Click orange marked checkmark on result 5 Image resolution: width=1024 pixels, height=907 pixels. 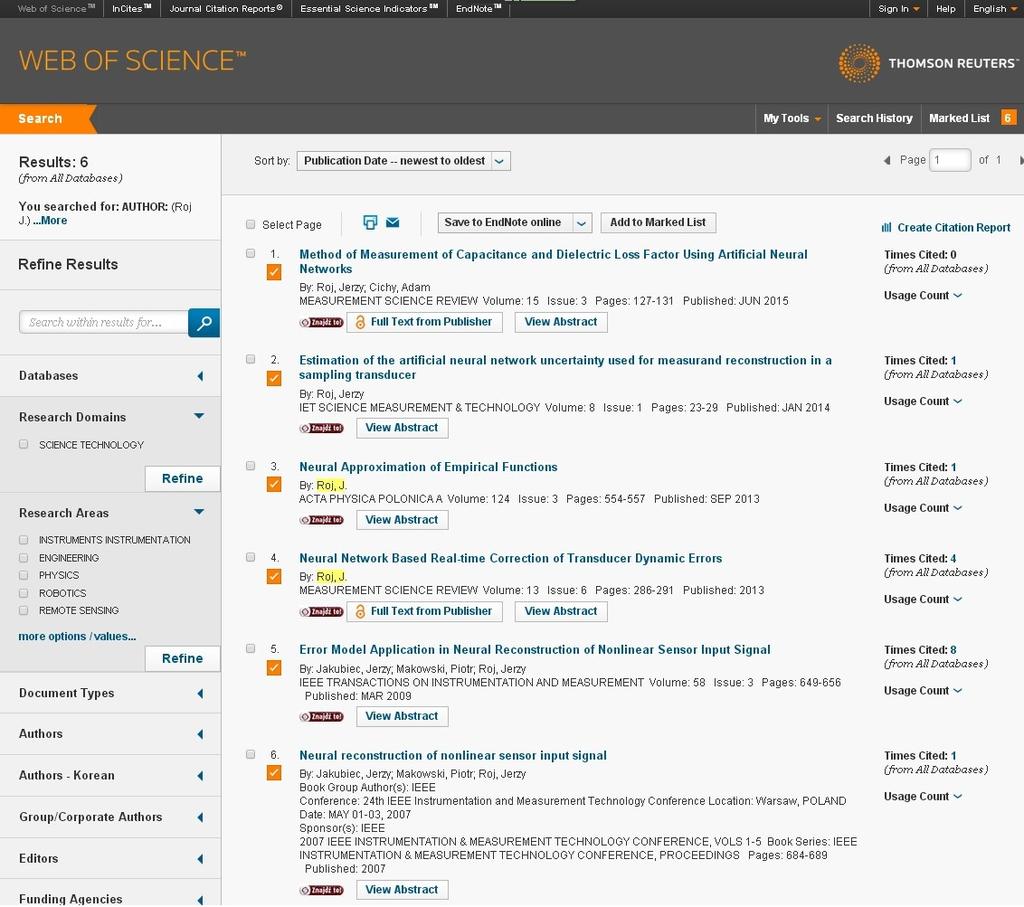pos(274,668)
